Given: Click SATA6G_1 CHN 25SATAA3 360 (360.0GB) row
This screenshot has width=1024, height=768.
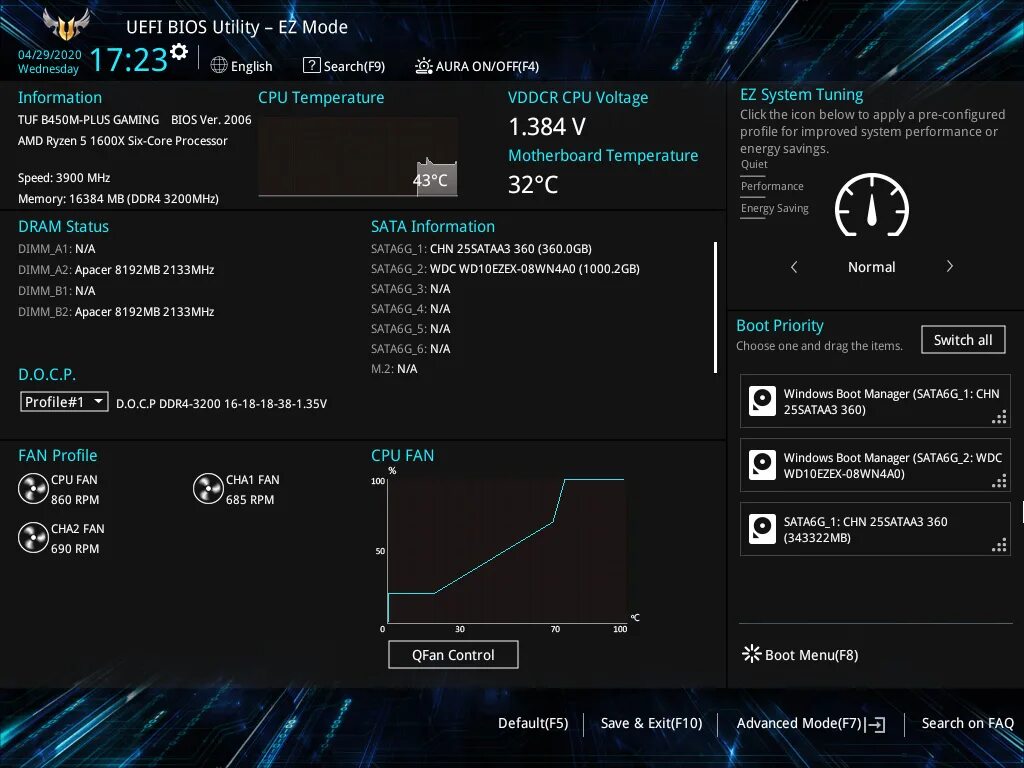Looking at the screenshot, I should [481, 249].
